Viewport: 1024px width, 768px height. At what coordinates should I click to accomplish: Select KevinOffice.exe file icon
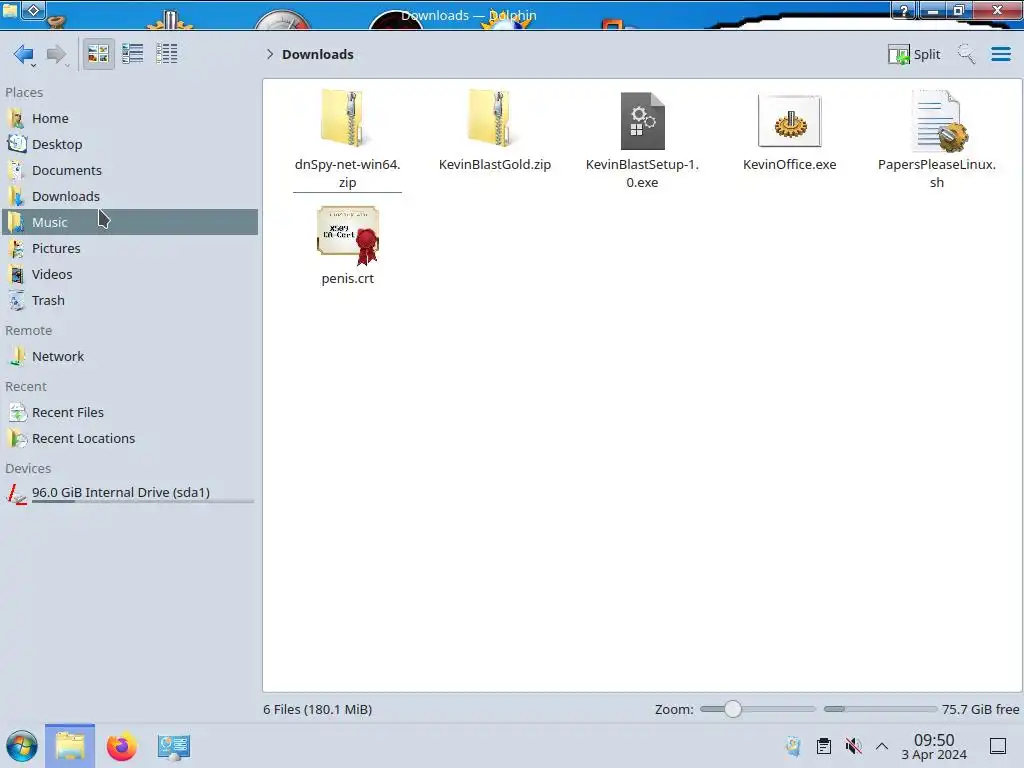(x=790, y=121)
